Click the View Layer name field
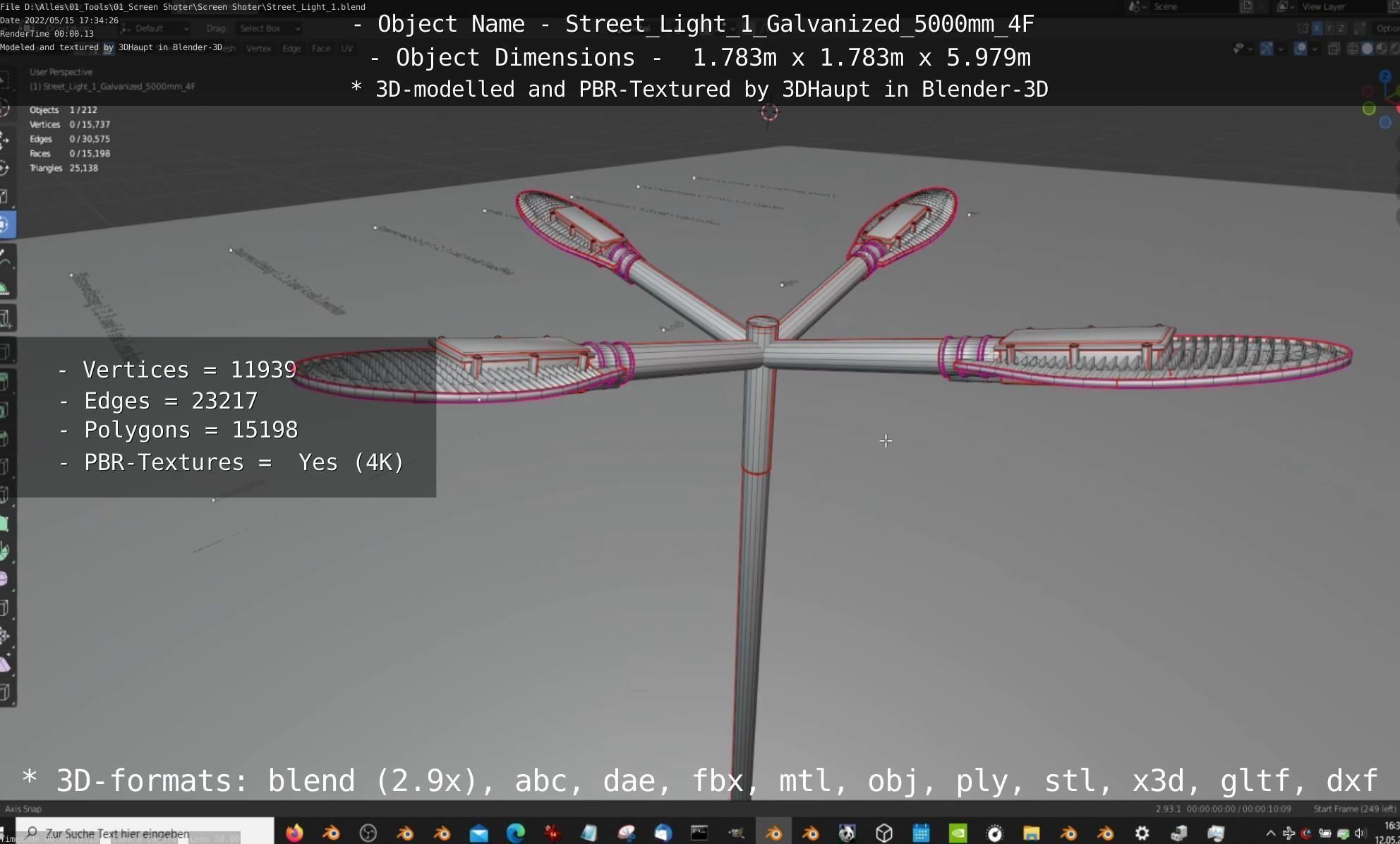1400x844 pixels. 1341,6
